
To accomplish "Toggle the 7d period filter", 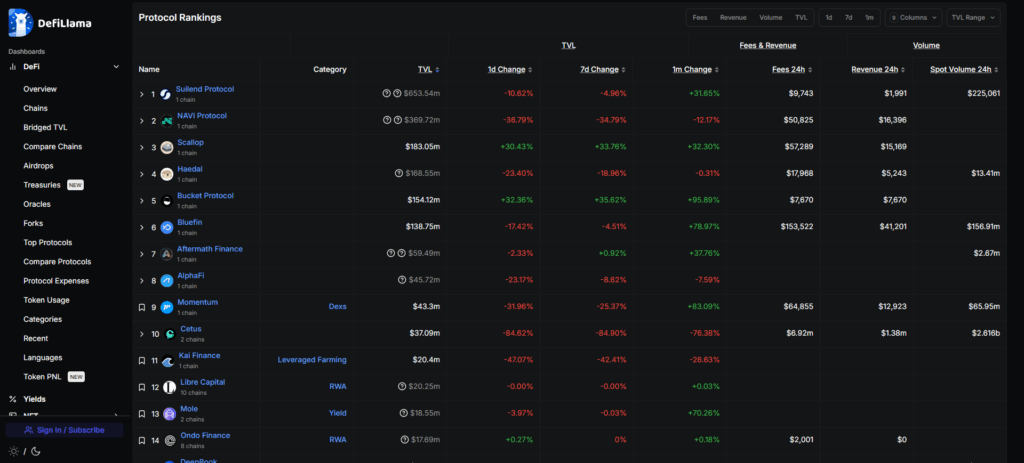I will coord(848,18).
